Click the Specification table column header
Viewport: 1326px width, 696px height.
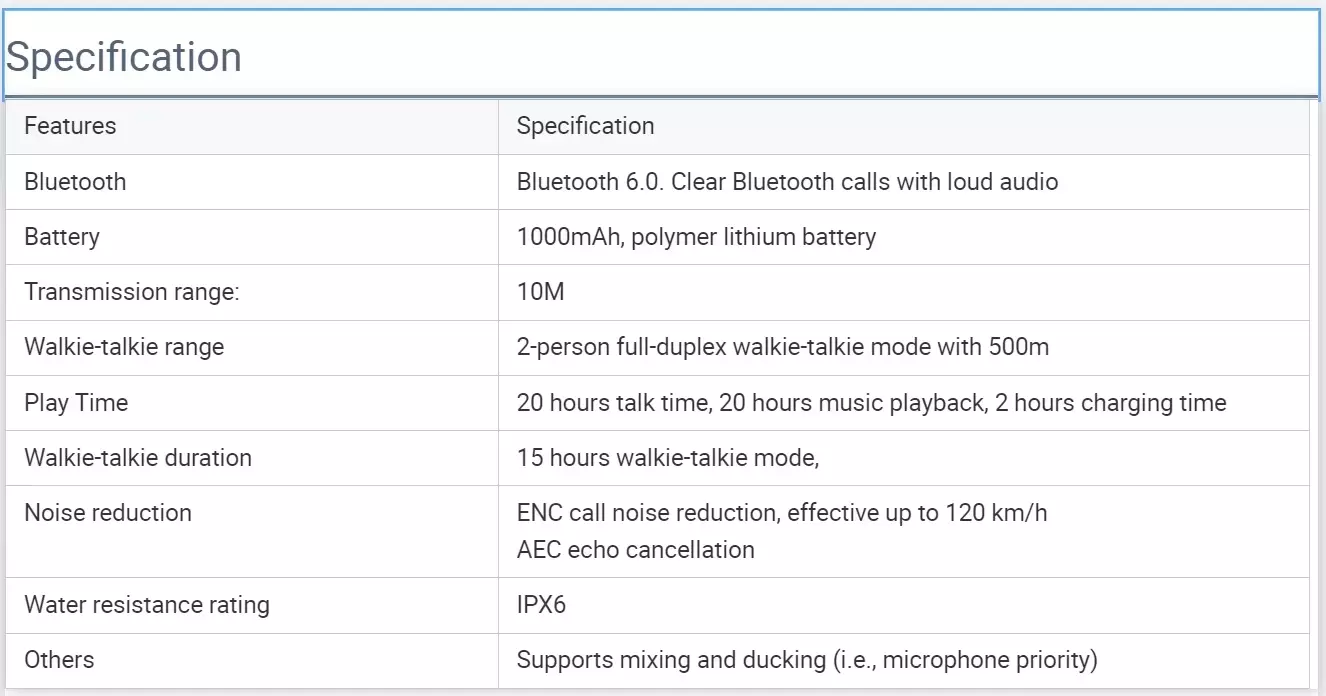585,126
